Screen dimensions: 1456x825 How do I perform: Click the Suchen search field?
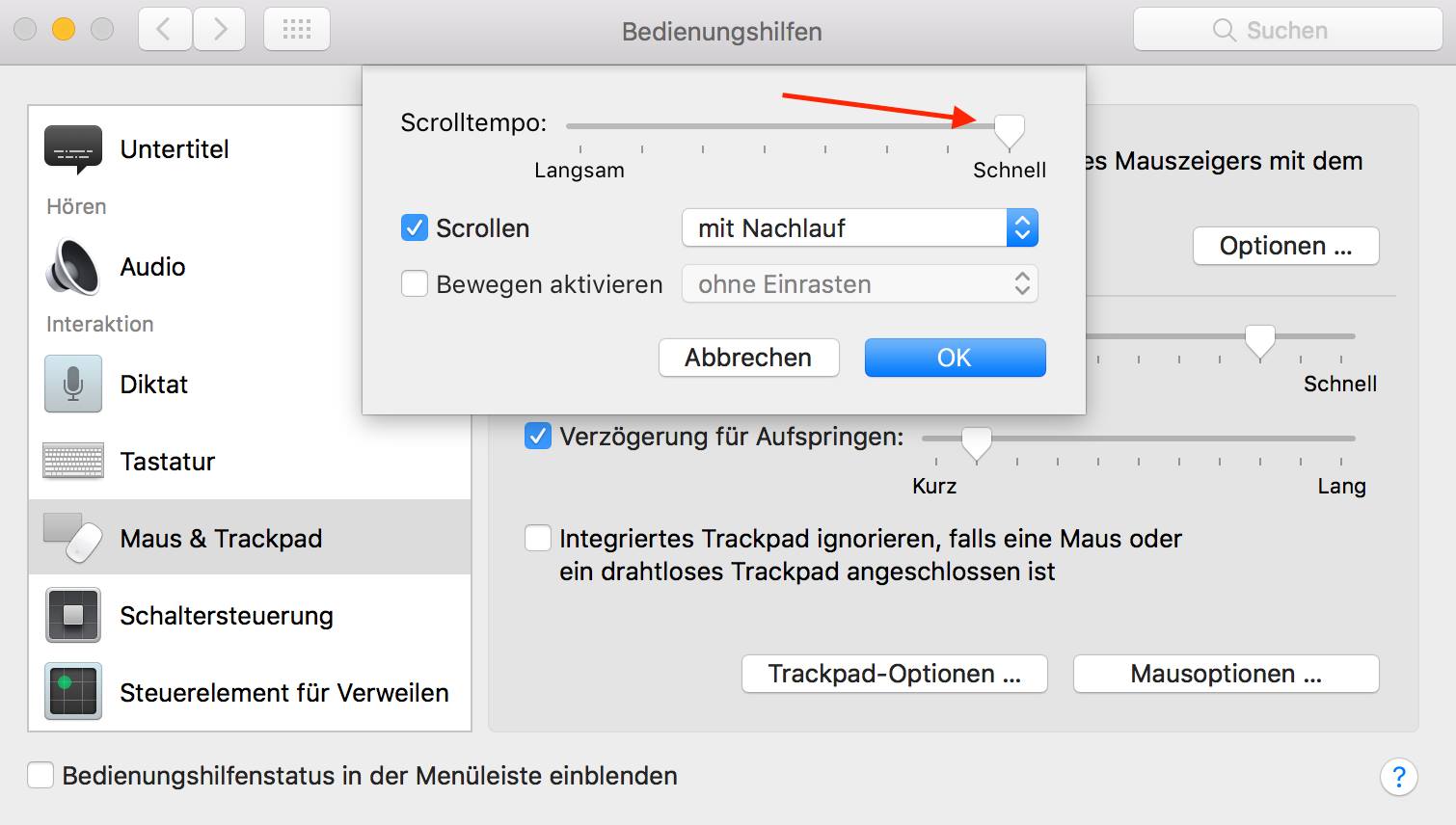[1287, 30]
